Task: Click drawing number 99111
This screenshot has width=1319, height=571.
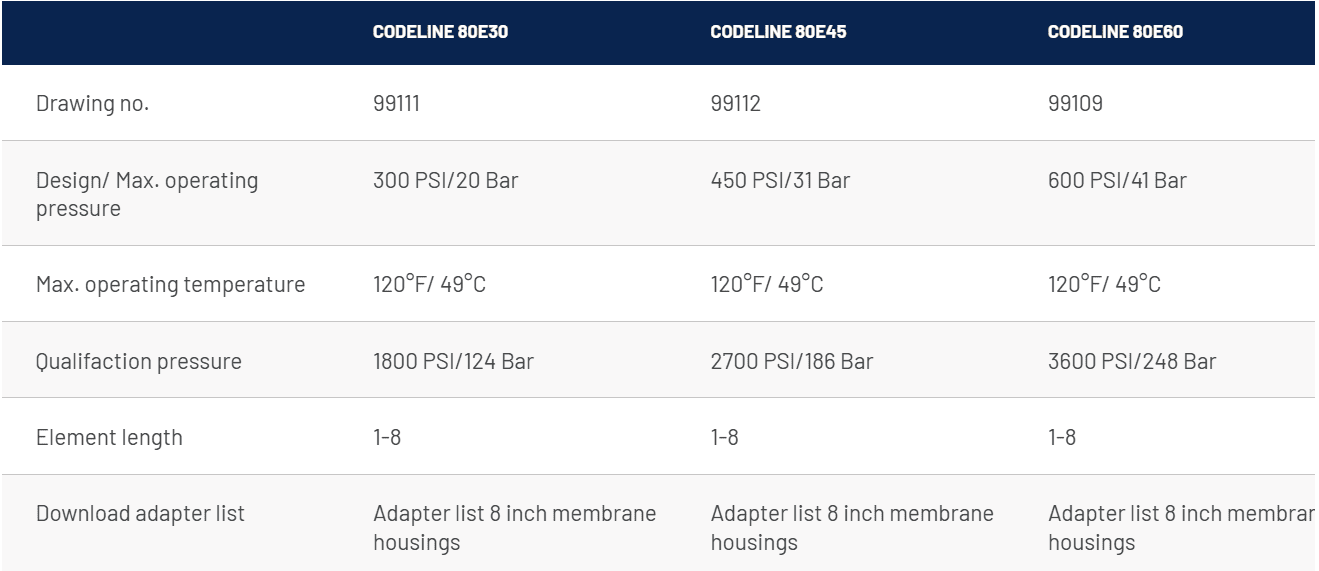Action: [396, 103]
